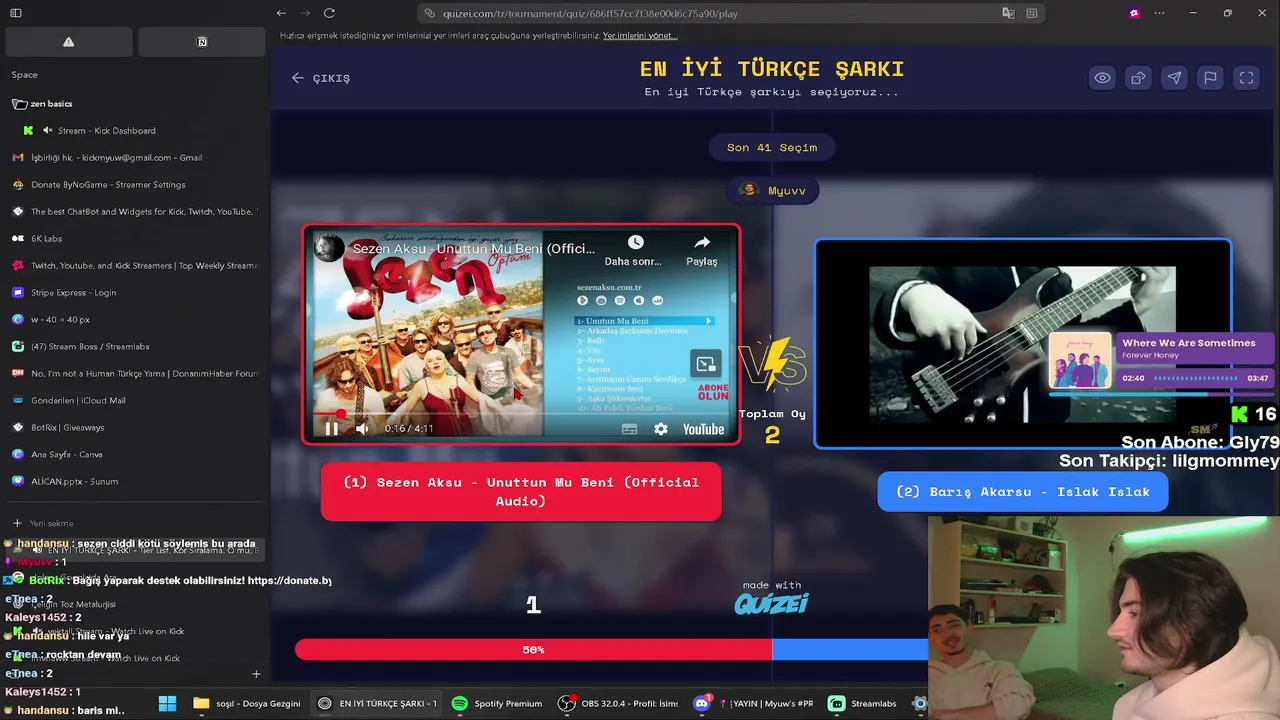Open the three-dots browser menu
Screen dimensions: 1280x720
click(1159, 13)
